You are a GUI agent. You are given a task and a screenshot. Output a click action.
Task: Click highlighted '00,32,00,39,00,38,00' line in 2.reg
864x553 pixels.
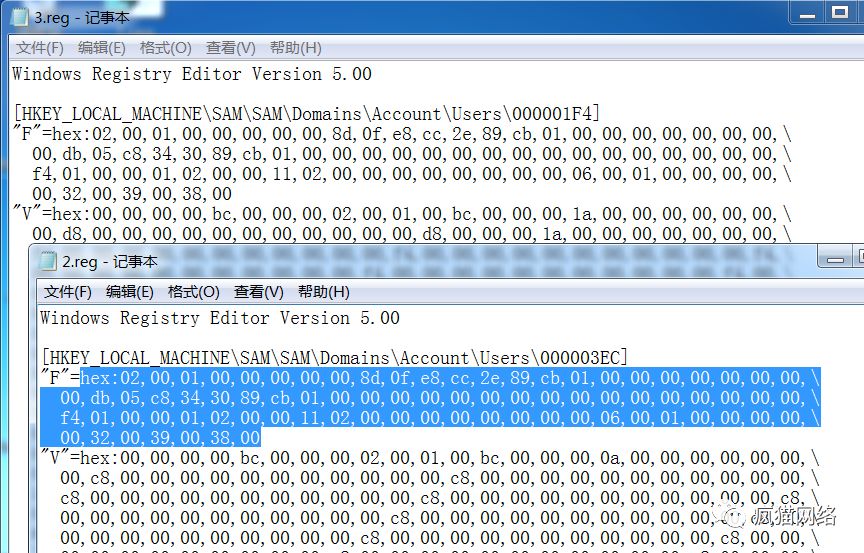click(x=160, y=438)
